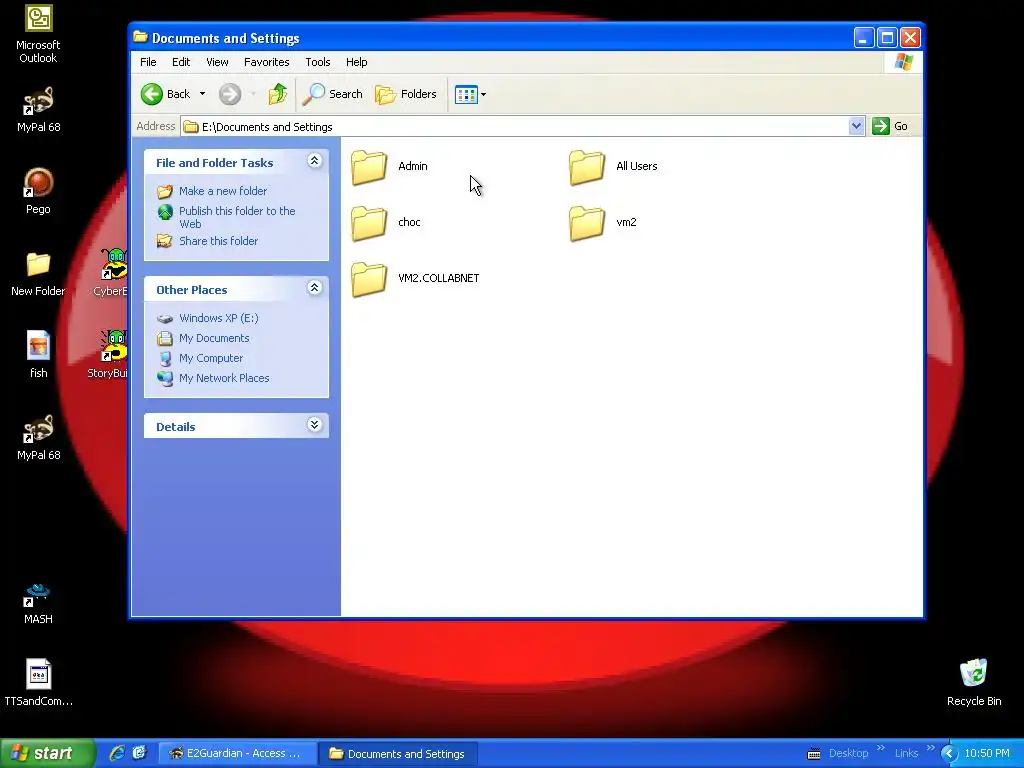Open the Views dropdown button
Image resolution: width=1024 pixels, height=768 pixels.
pos(470,94)
